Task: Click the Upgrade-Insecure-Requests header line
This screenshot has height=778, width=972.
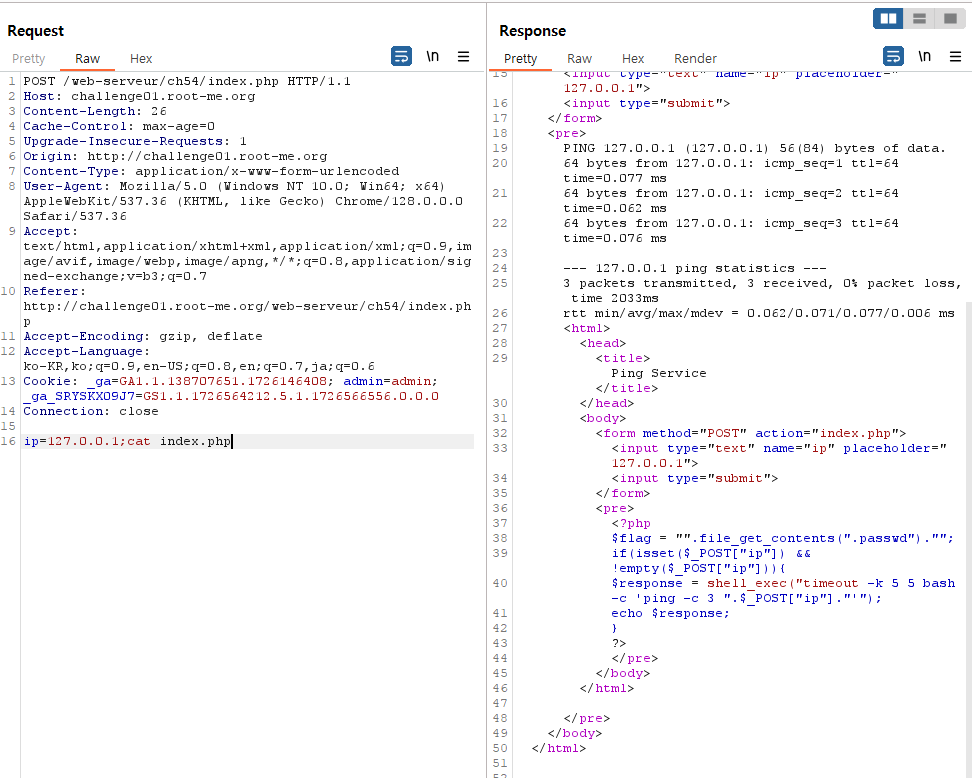Action: (x=135, y=141)
